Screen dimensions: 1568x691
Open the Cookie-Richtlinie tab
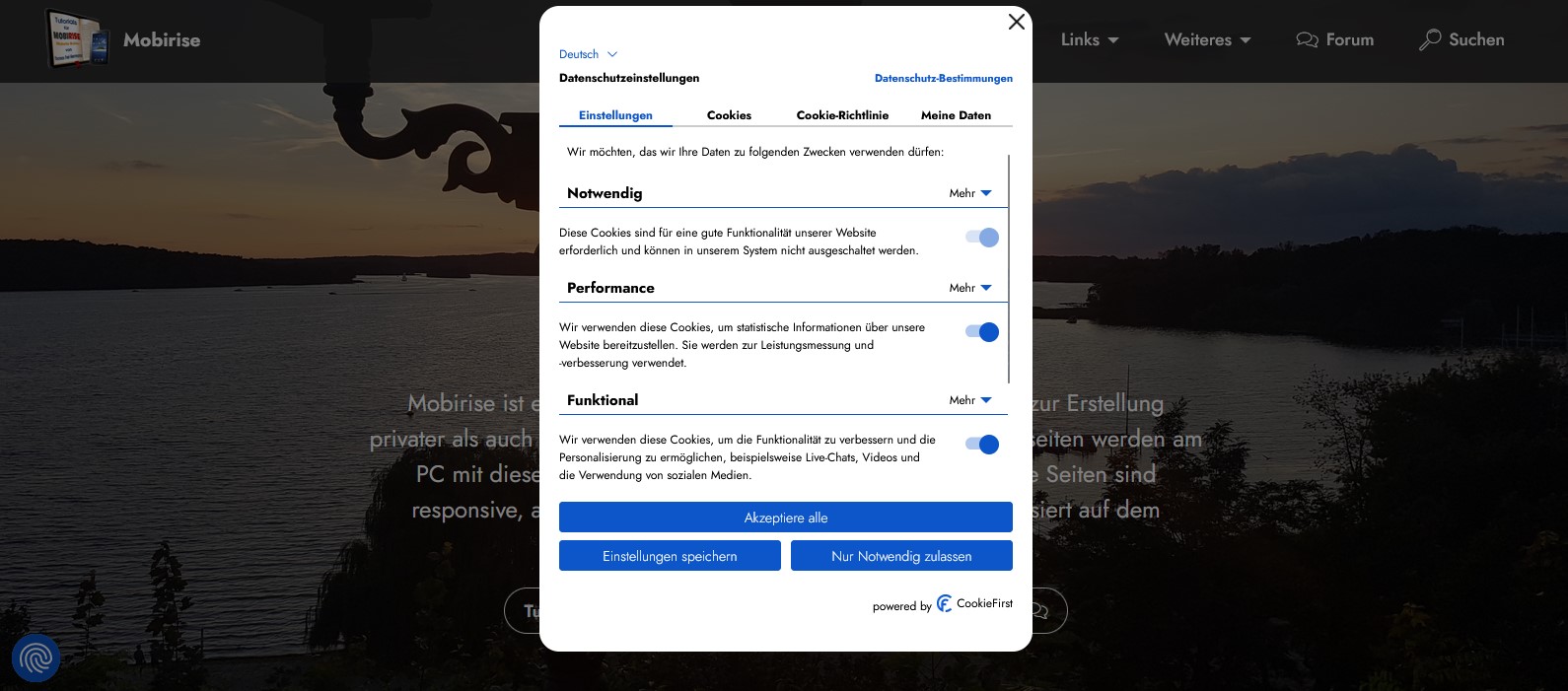[x=842, y=115]
